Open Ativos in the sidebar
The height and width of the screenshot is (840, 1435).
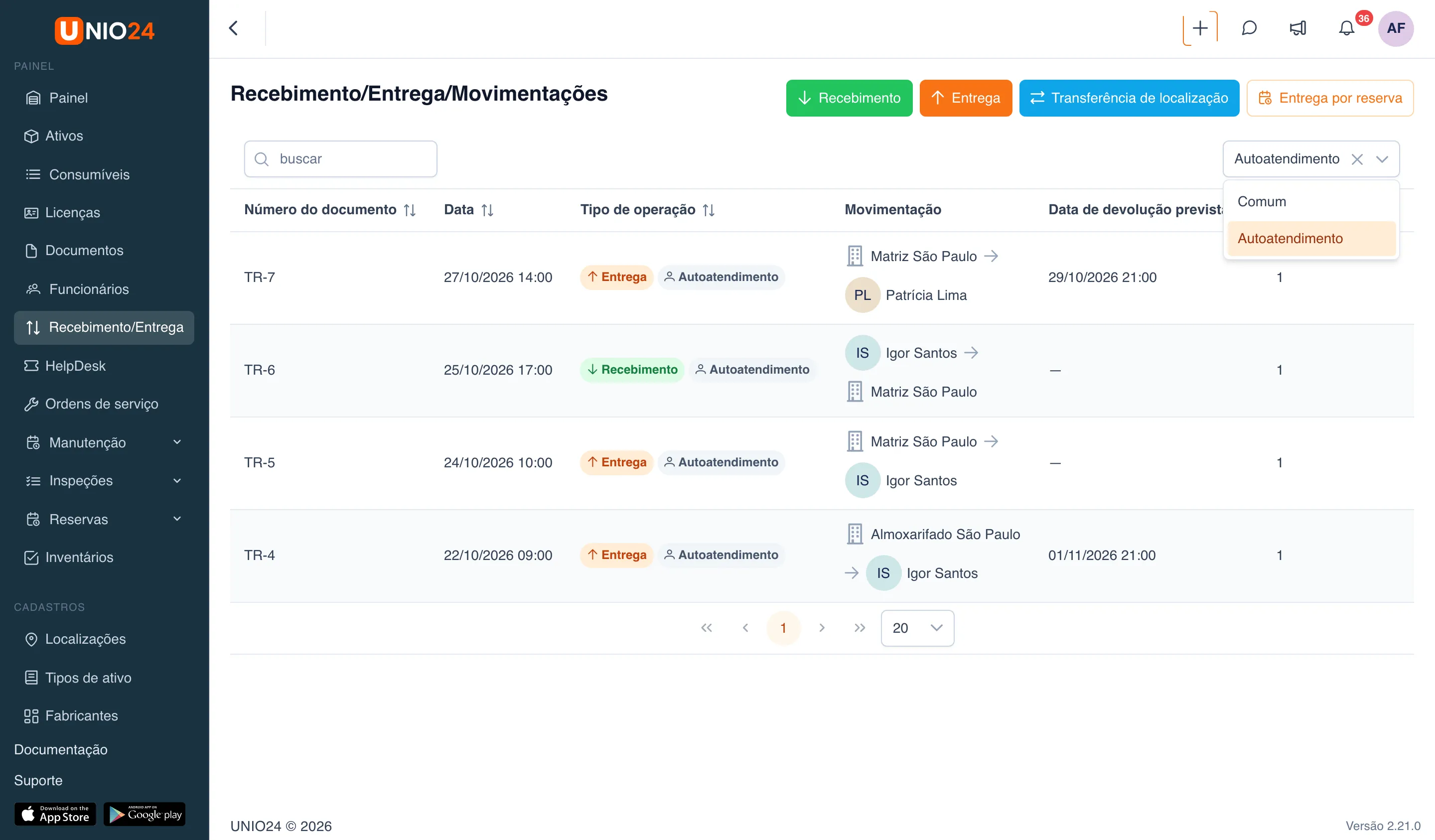pyautogui.click(x=104, y=136)
